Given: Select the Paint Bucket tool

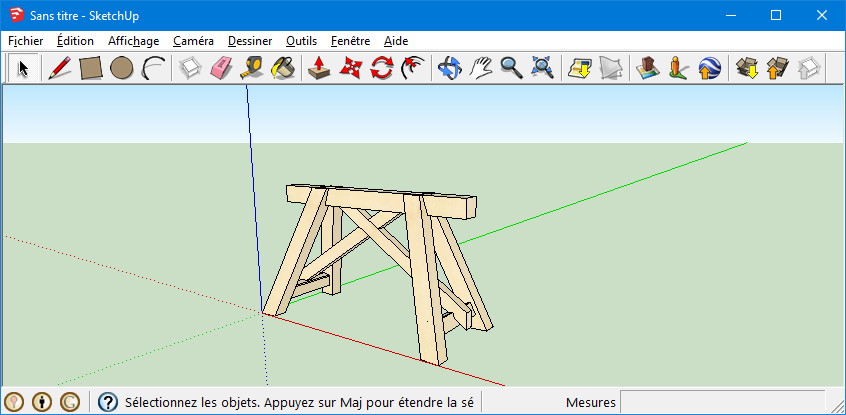Looking at the screenshot, I should pos(283,68).
